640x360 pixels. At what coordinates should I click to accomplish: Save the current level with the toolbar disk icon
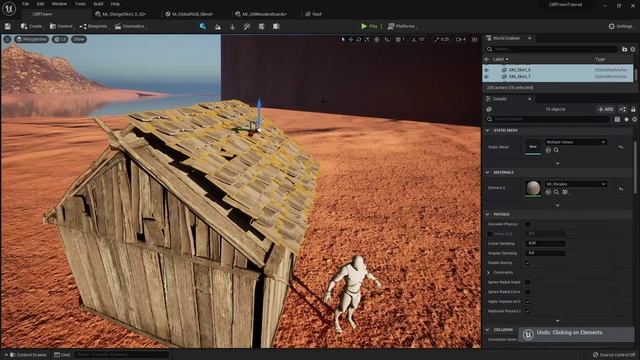tap(8, 27)
